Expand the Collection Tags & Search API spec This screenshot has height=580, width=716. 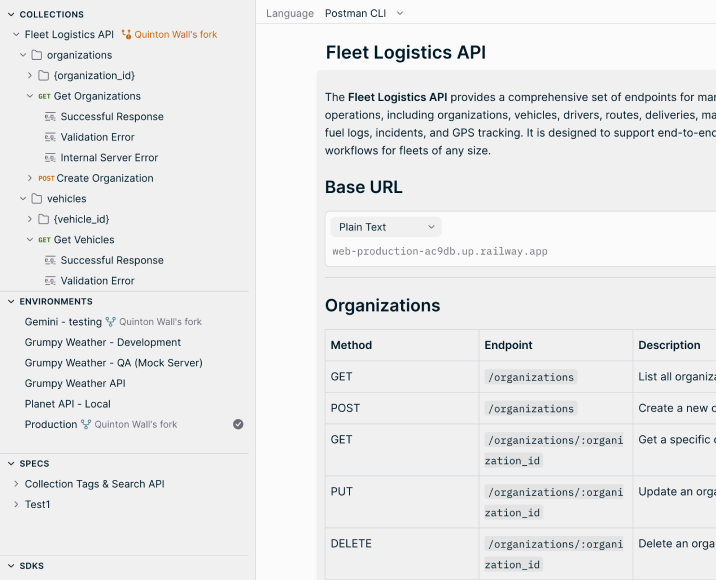(x=16, y=484)
